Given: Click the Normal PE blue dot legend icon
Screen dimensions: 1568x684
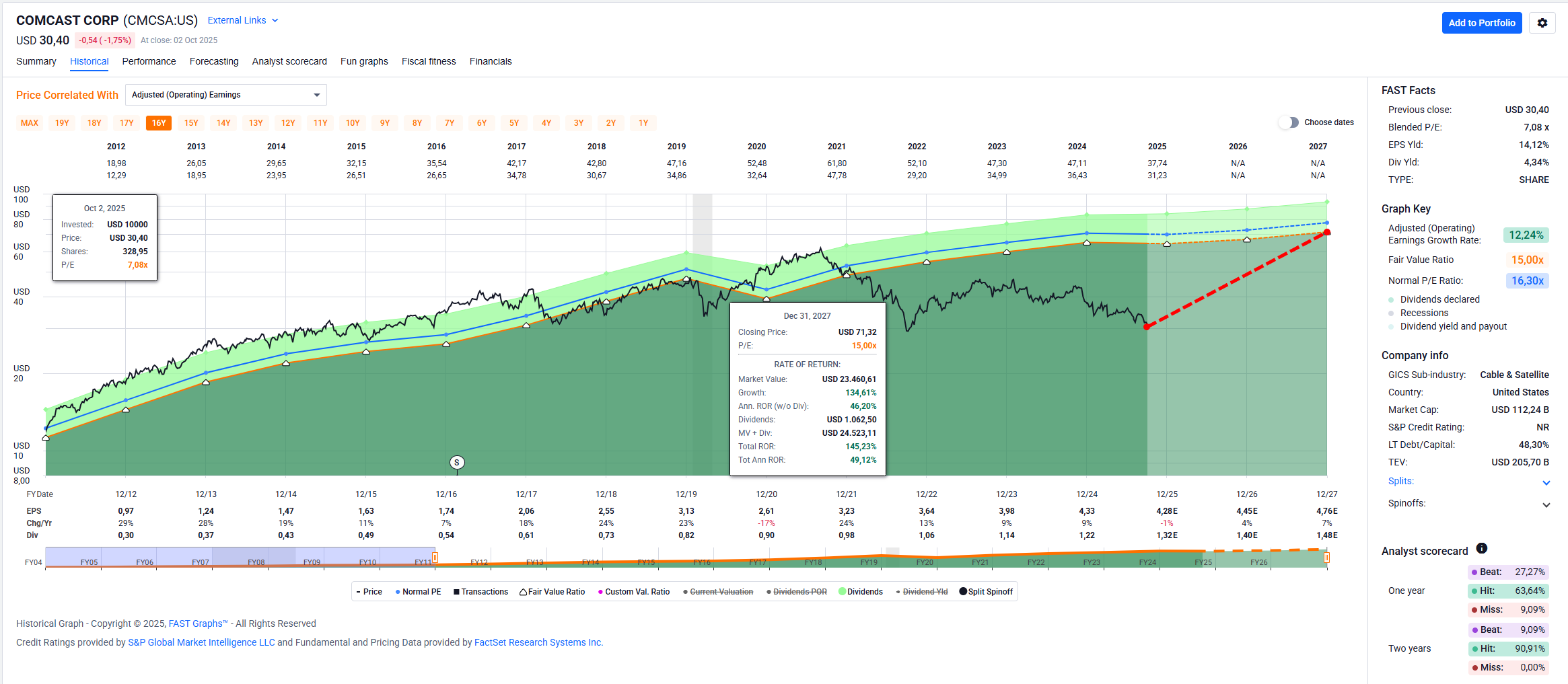Looking at the screenshot, I should 398,592.
